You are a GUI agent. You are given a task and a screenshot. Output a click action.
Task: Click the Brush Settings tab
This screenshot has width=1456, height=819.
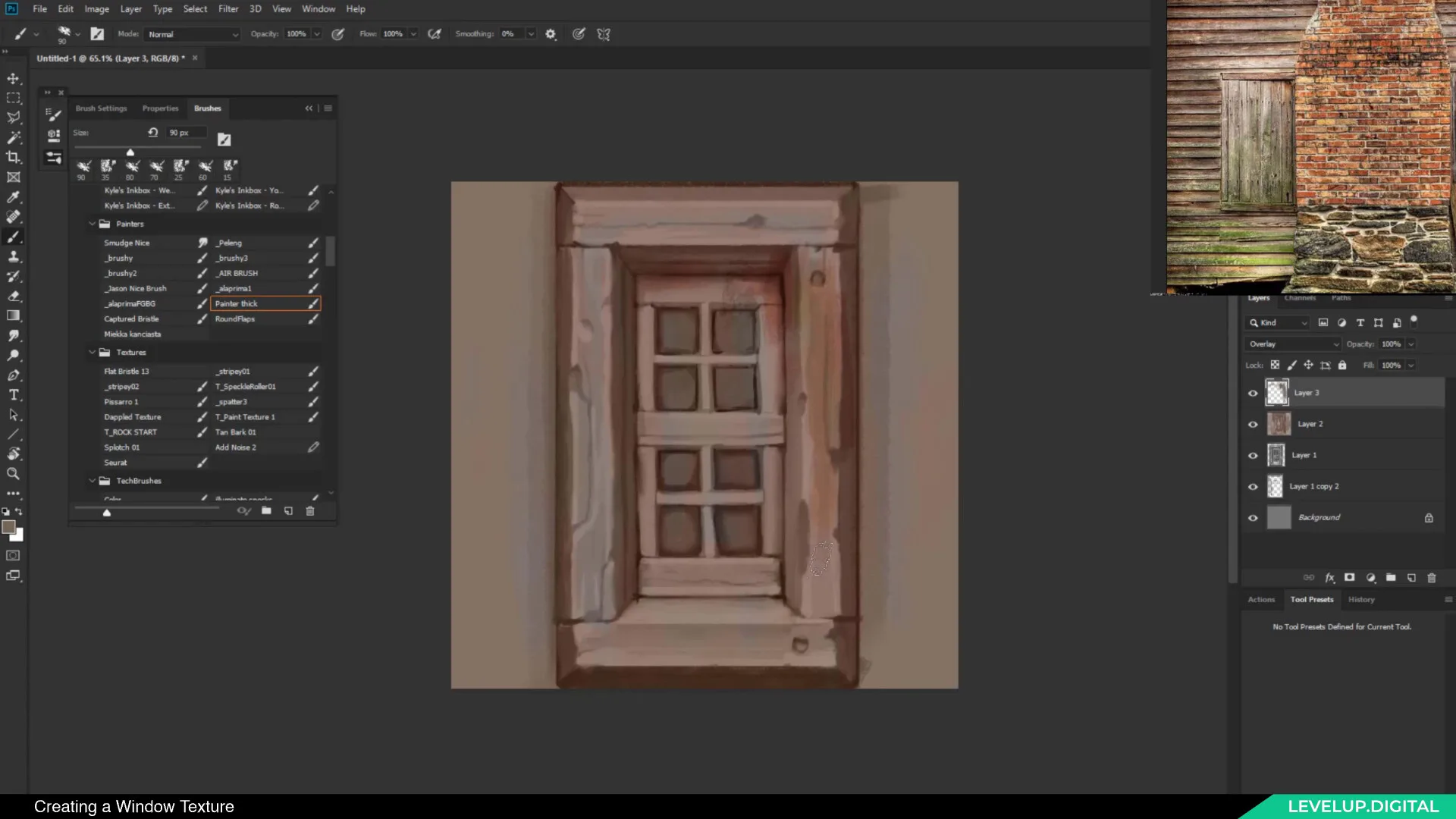click(x=100, y=107)
